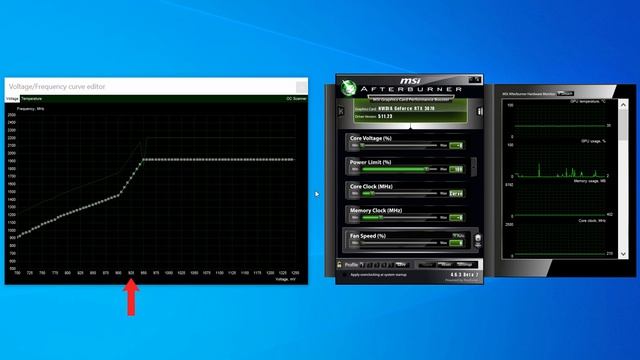Click the MSI Afterburner dragon logo

[x=349, y=88]
